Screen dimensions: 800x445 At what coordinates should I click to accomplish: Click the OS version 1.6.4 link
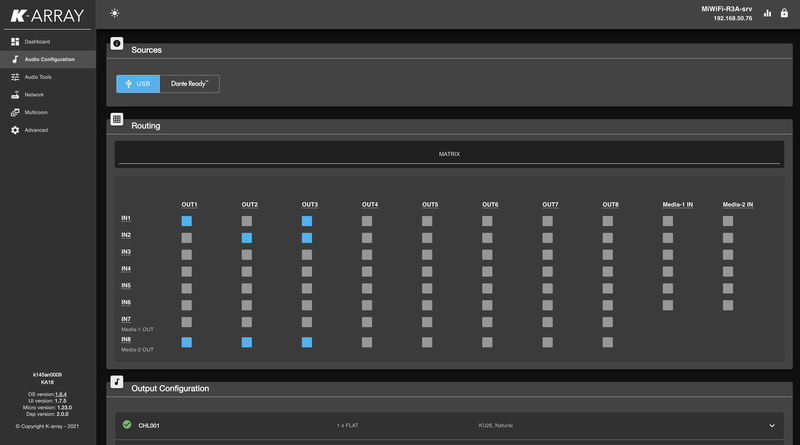[61, 395]
